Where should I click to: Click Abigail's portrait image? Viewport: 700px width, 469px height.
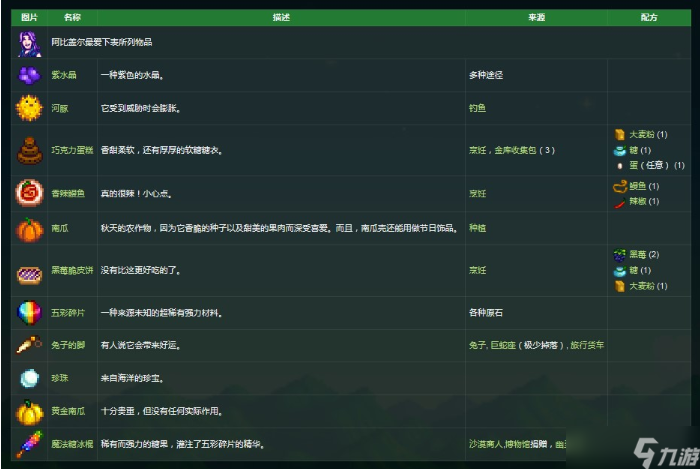coord(29,44)
